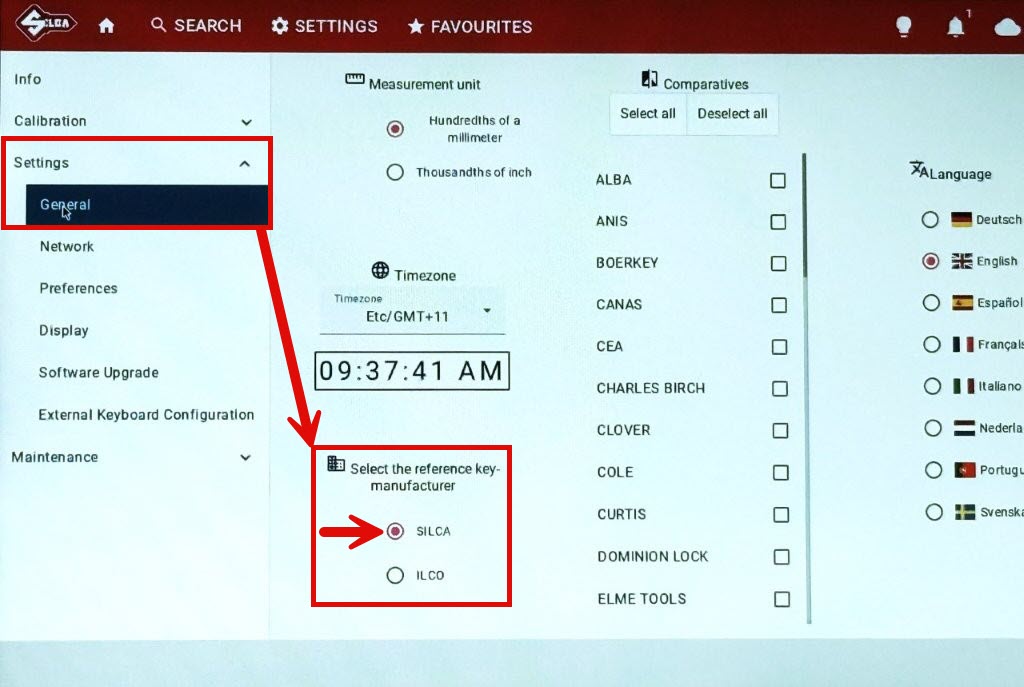Click the Silca logo in header
The image size is (1024, 687).
pos(46,25)
